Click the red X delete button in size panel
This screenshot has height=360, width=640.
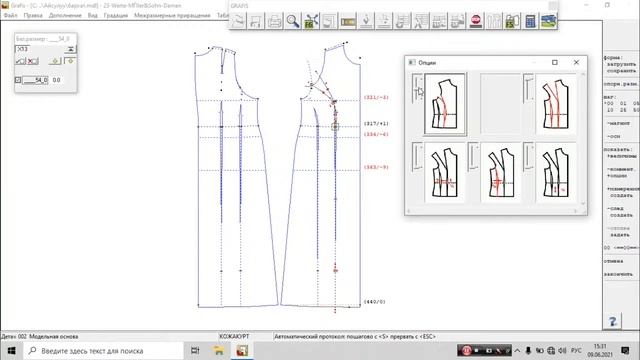coord(33,61)
